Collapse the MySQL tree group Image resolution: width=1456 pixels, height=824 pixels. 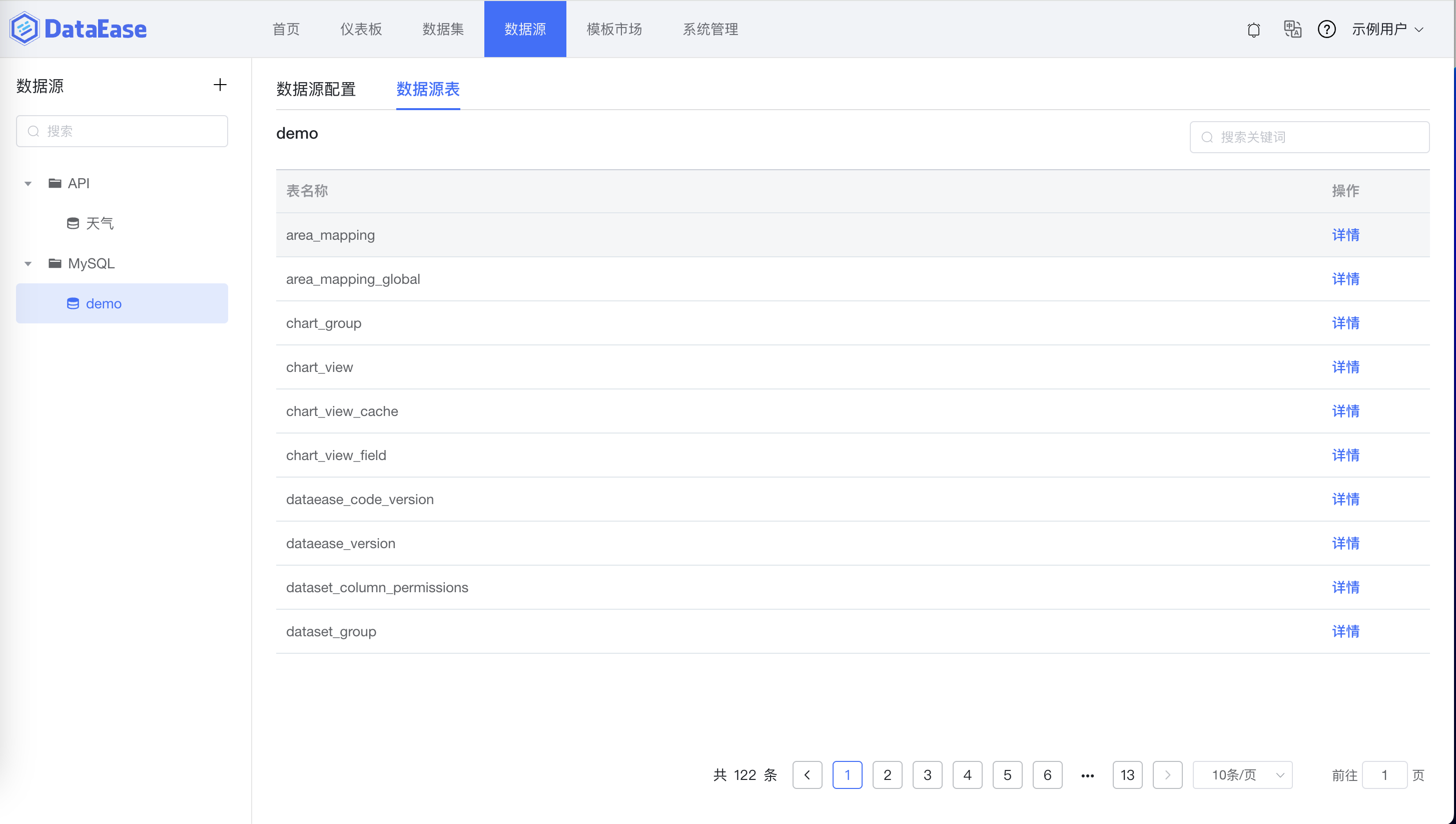point(28,264)
